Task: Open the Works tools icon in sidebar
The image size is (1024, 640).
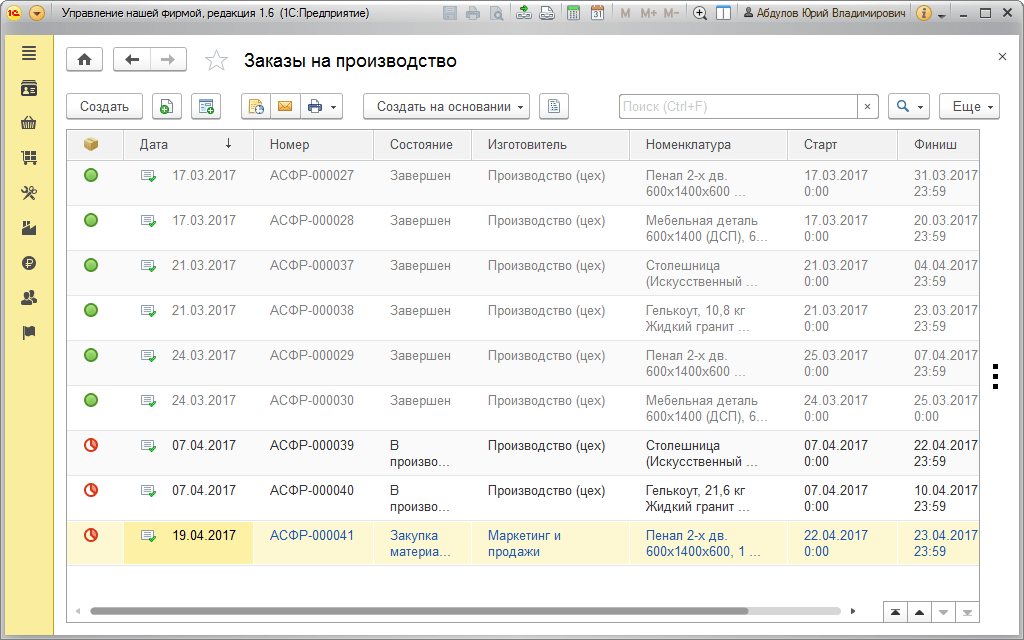Action: coord(29,193)
